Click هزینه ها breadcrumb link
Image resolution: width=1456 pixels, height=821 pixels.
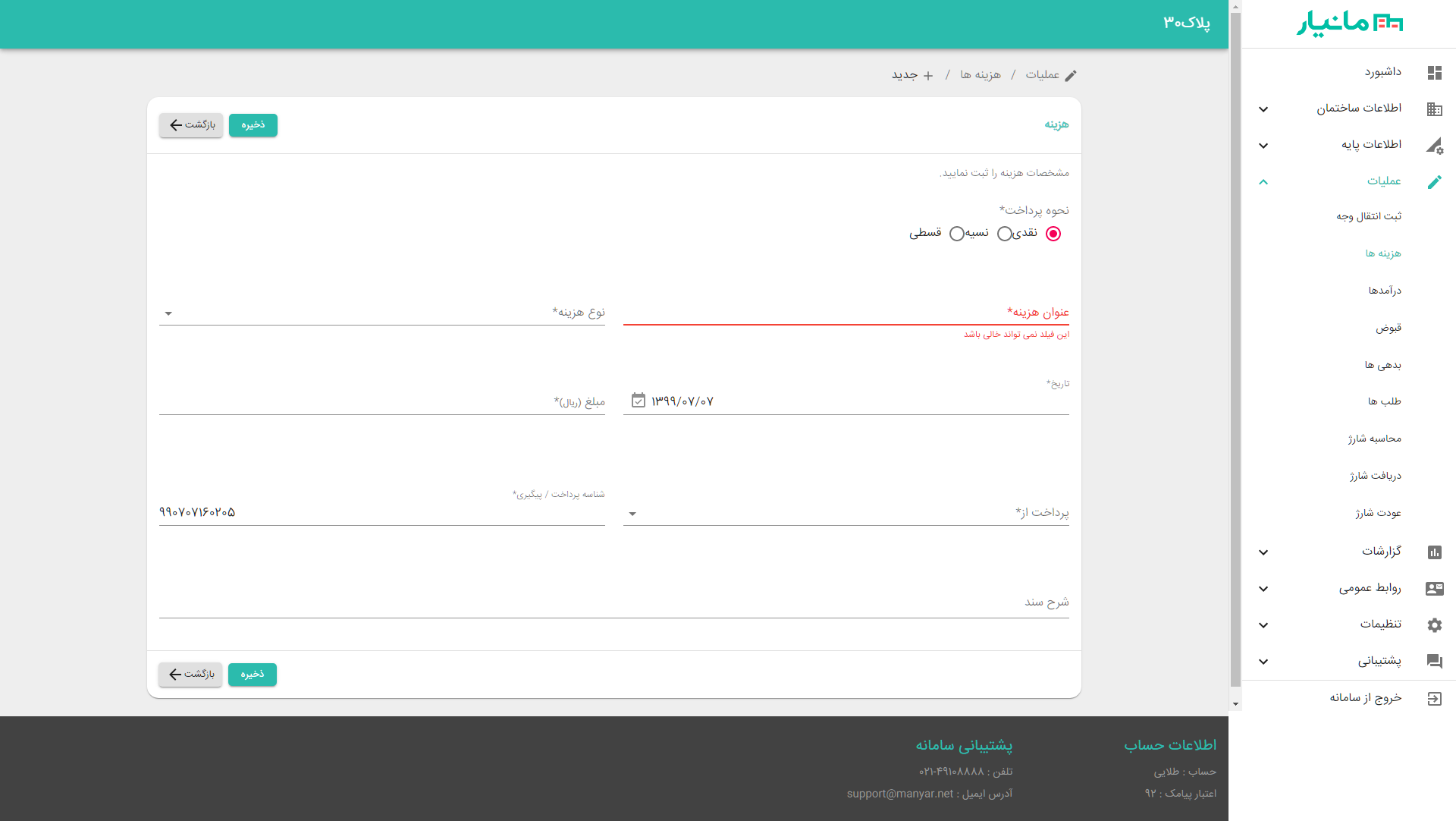pyautogui.click(x=981, y=75)
